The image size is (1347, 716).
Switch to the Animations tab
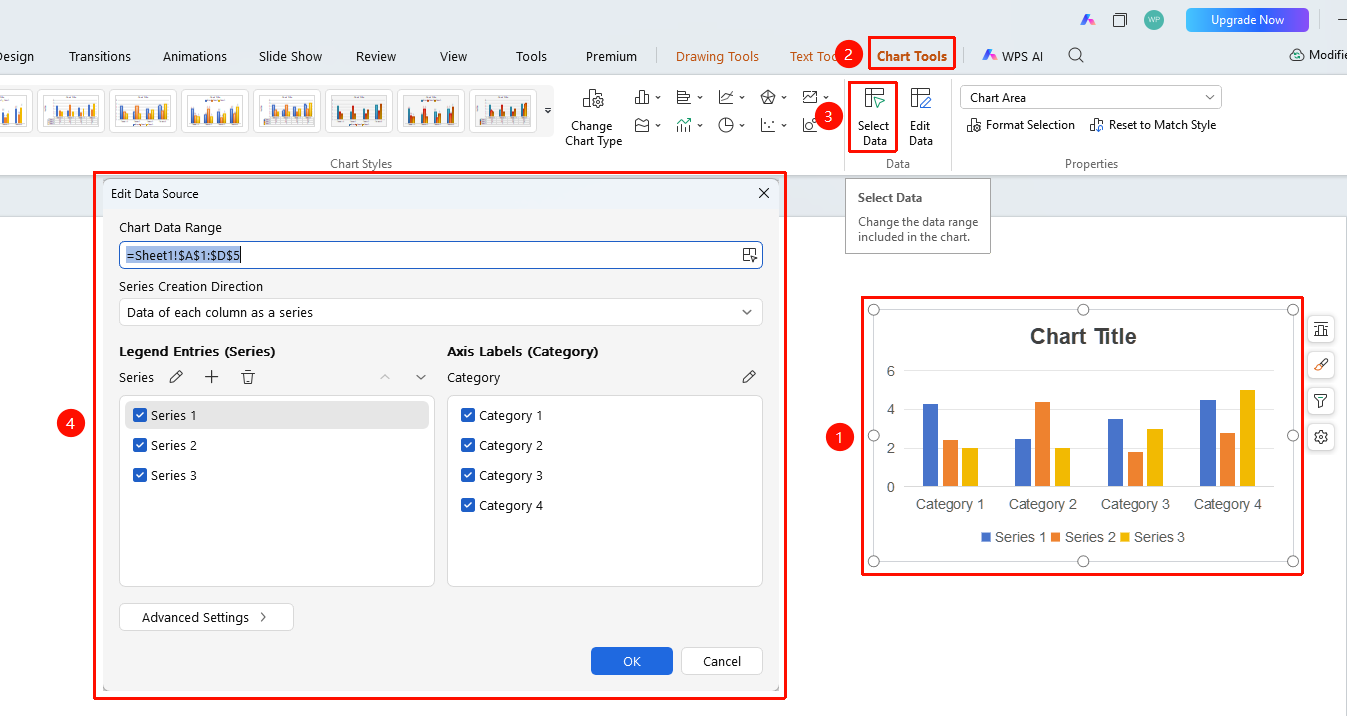[x=195, y=57]
